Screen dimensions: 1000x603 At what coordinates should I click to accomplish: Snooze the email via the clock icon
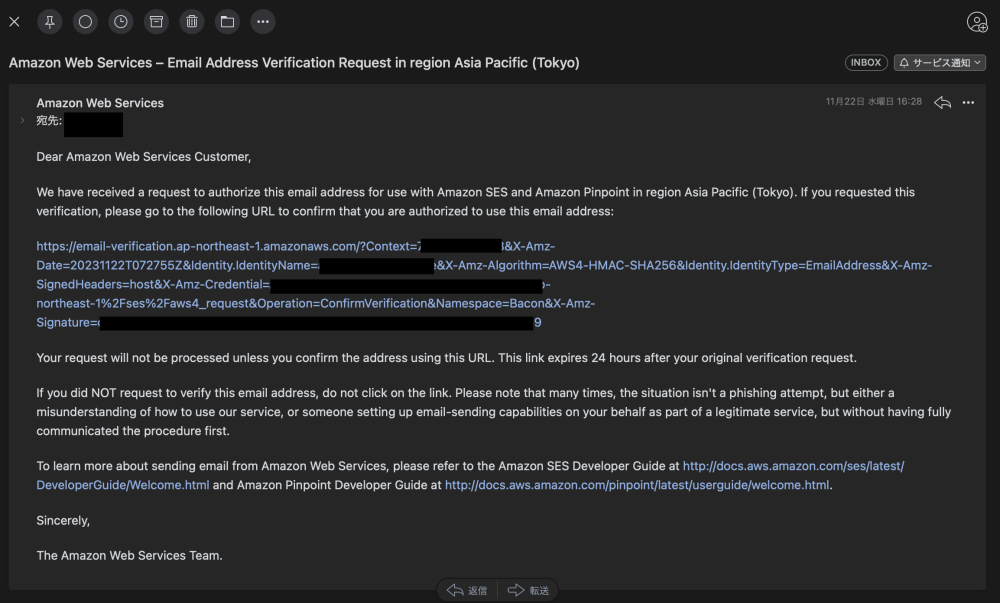click(x=121, y=22)
